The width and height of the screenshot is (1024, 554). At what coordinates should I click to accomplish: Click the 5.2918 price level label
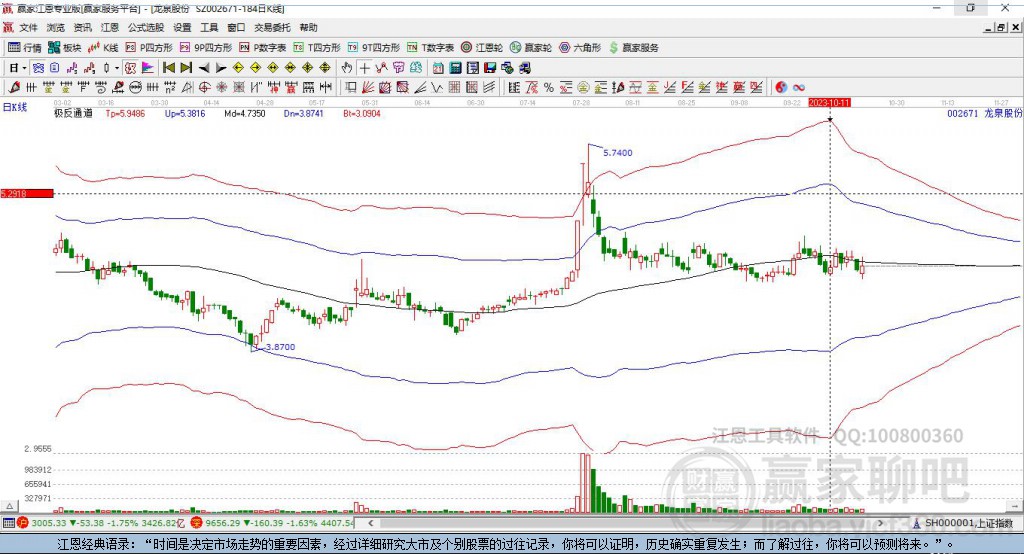coord(27,193)
